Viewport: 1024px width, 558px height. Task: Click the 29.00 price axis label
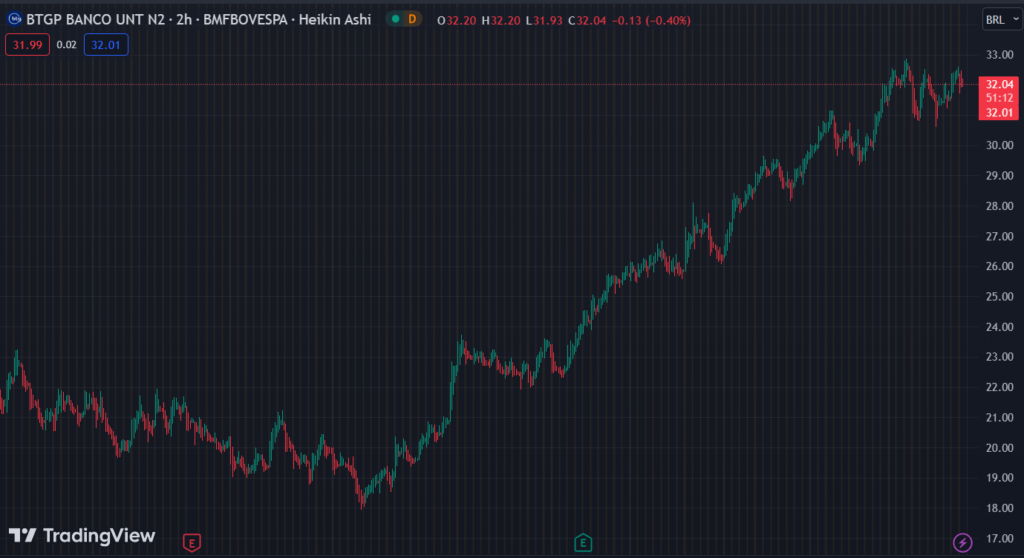(x=999, y=176)
